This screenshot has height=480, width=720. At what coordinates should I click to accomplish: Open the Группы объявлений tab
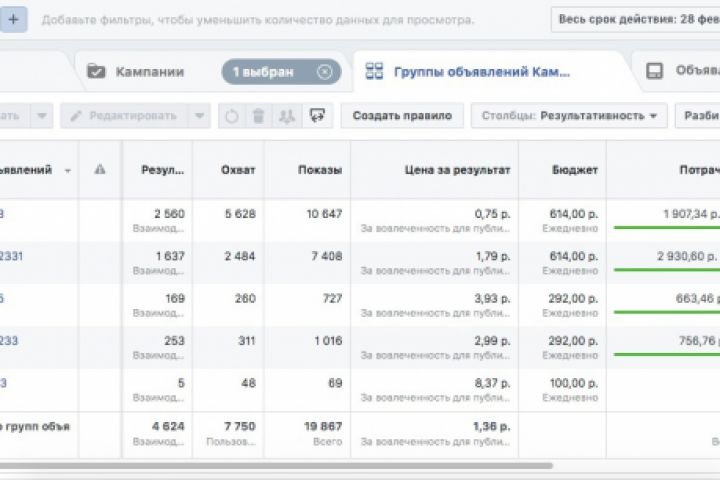coord(482,72)
